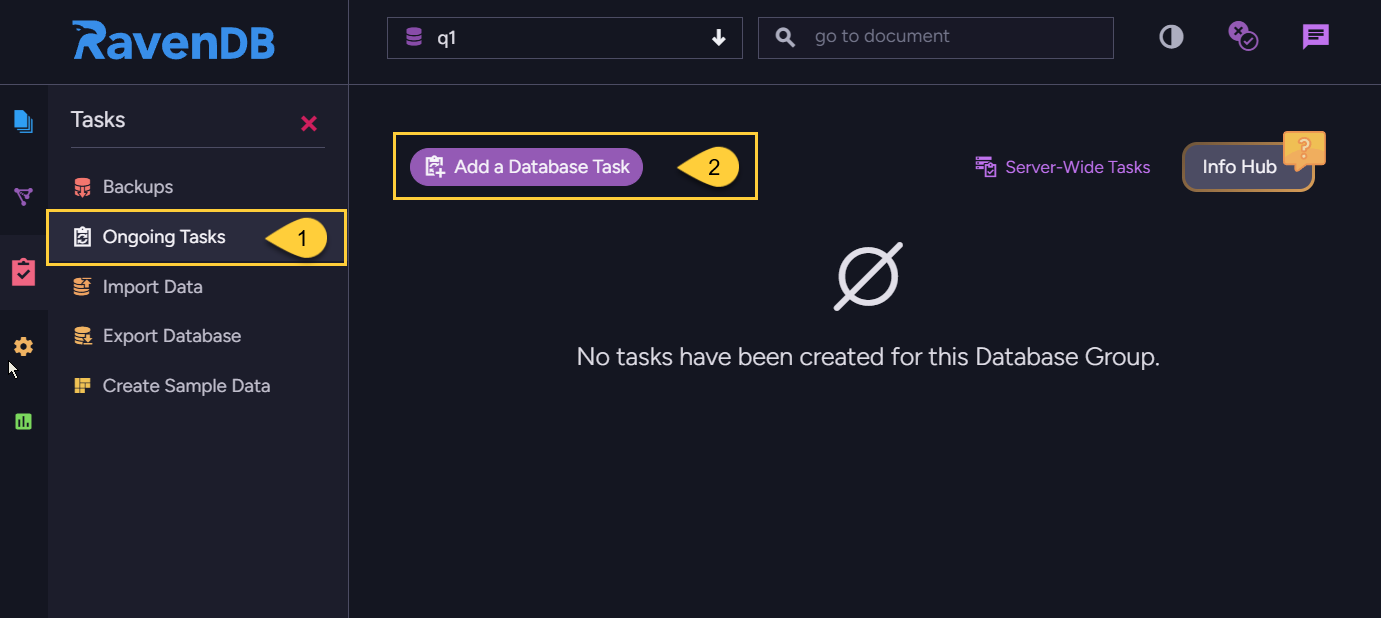
Task: Click the Create Sample Data icon
Action: coord(82,386)
